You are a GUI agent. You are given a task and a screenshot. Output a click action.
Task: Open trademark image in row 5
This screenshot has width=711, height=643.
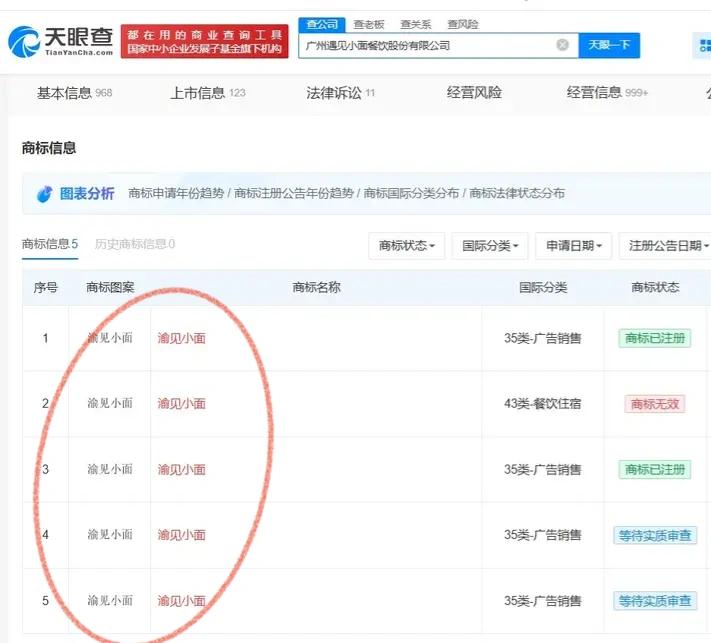point(110,601)
